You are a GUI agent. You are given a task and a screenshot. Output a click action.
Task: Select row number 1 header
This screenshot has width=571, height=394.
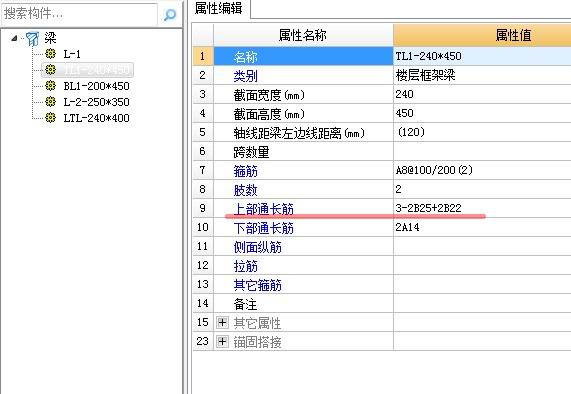click(x=203, y=56)
